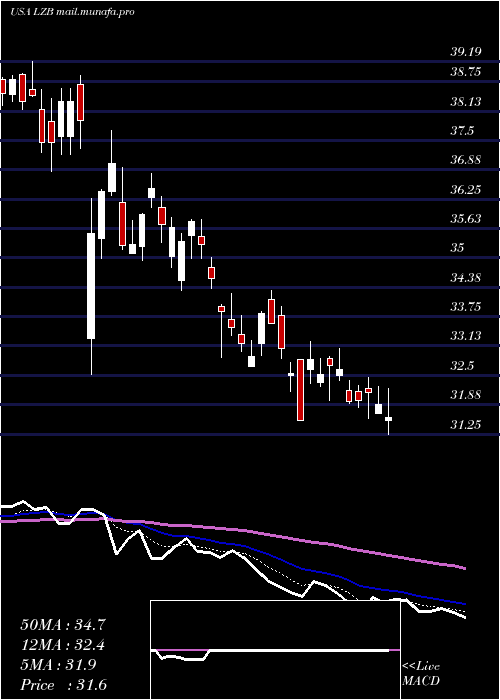Click the '50MA : 34.7' readout
Viewport: 500px width, 700px height.
[x=63, y=625]
